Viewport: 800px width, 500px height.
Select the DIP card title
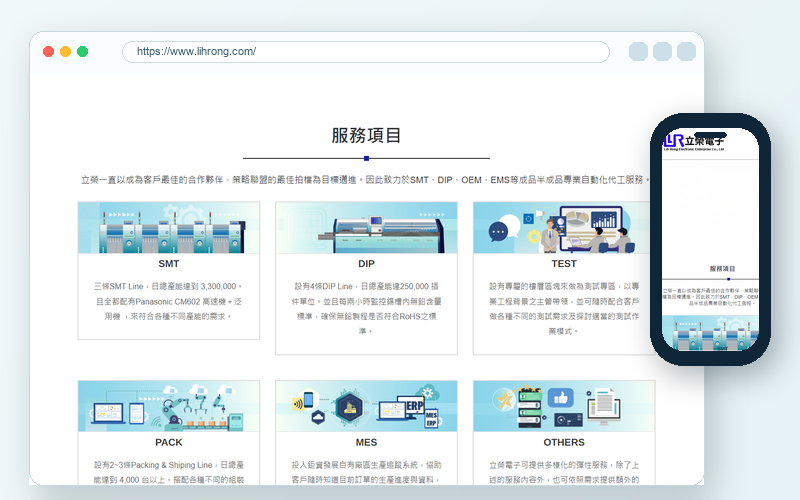(x=366, y=264)
